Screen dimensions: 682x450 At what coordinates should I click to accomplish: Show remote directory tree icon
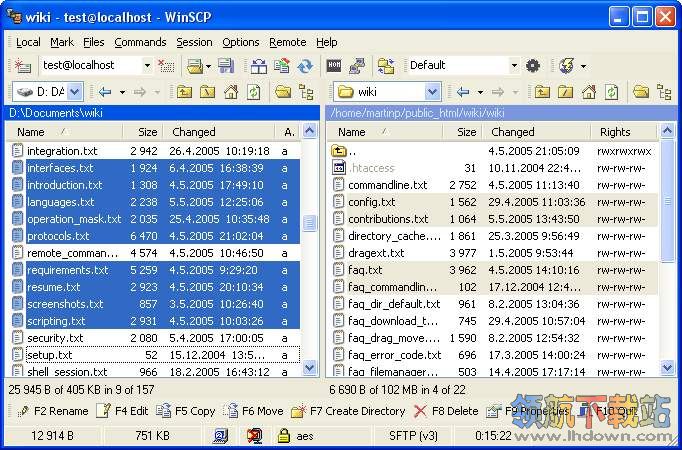664,92
